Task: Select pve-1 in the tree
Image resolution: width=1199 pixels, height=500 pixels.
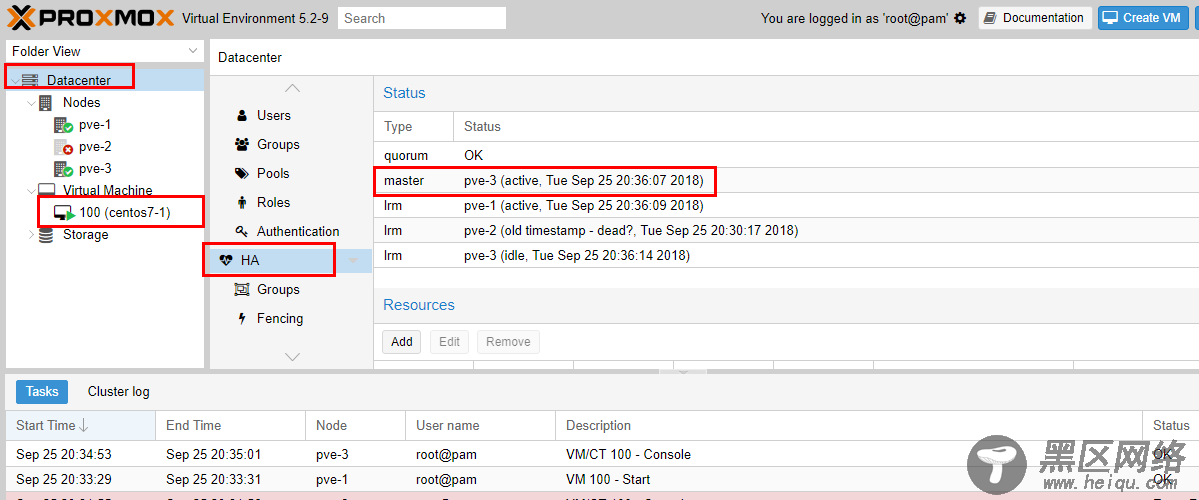Action: point(96,125)
